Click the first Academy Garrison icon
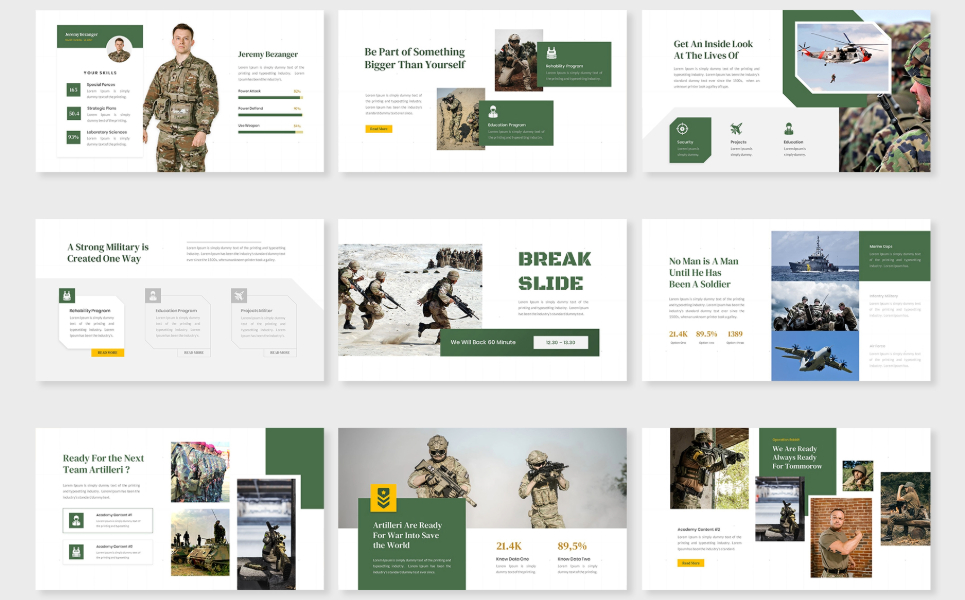This screenshot has width=965, height=600. click(77, 519)
